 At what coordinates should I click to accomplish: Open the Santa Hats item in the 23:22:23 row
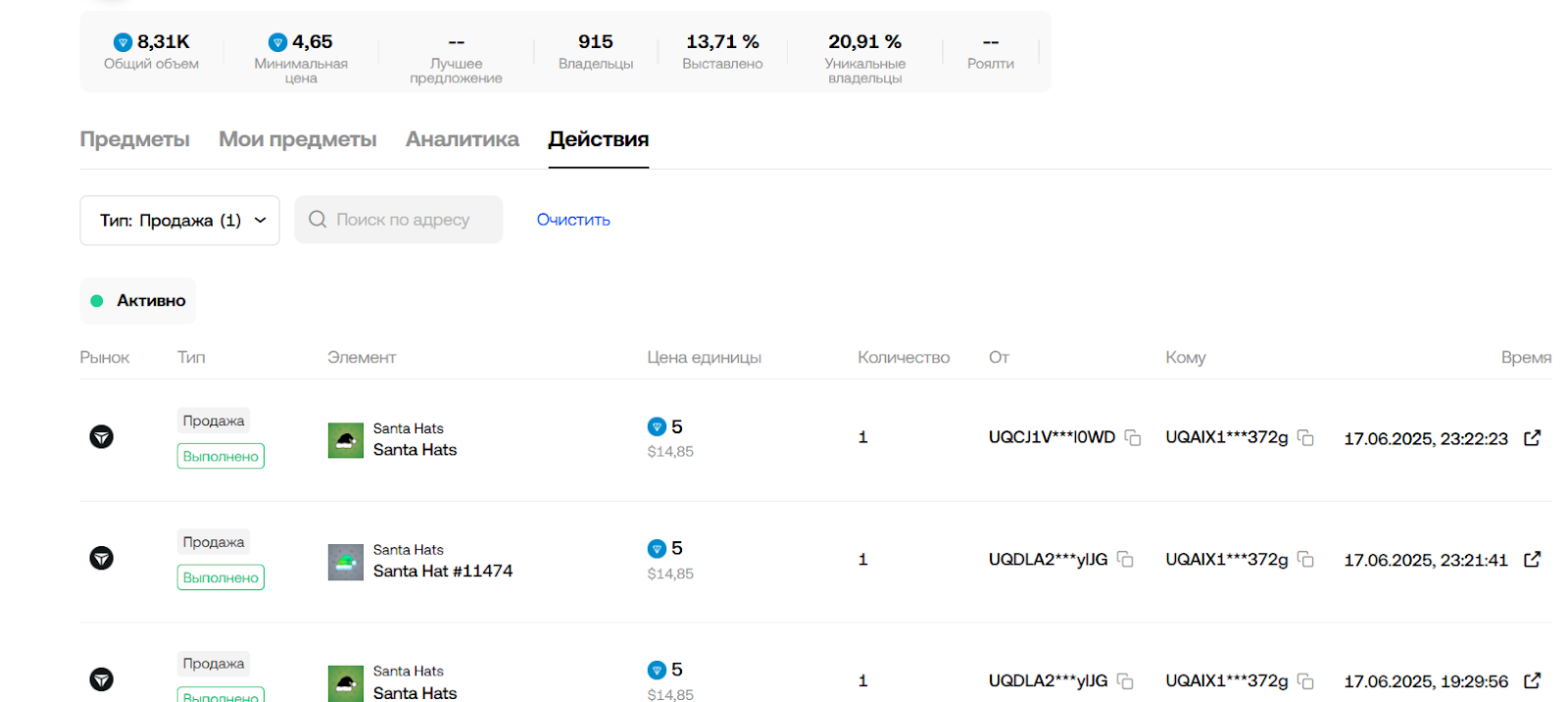point(416,449)
